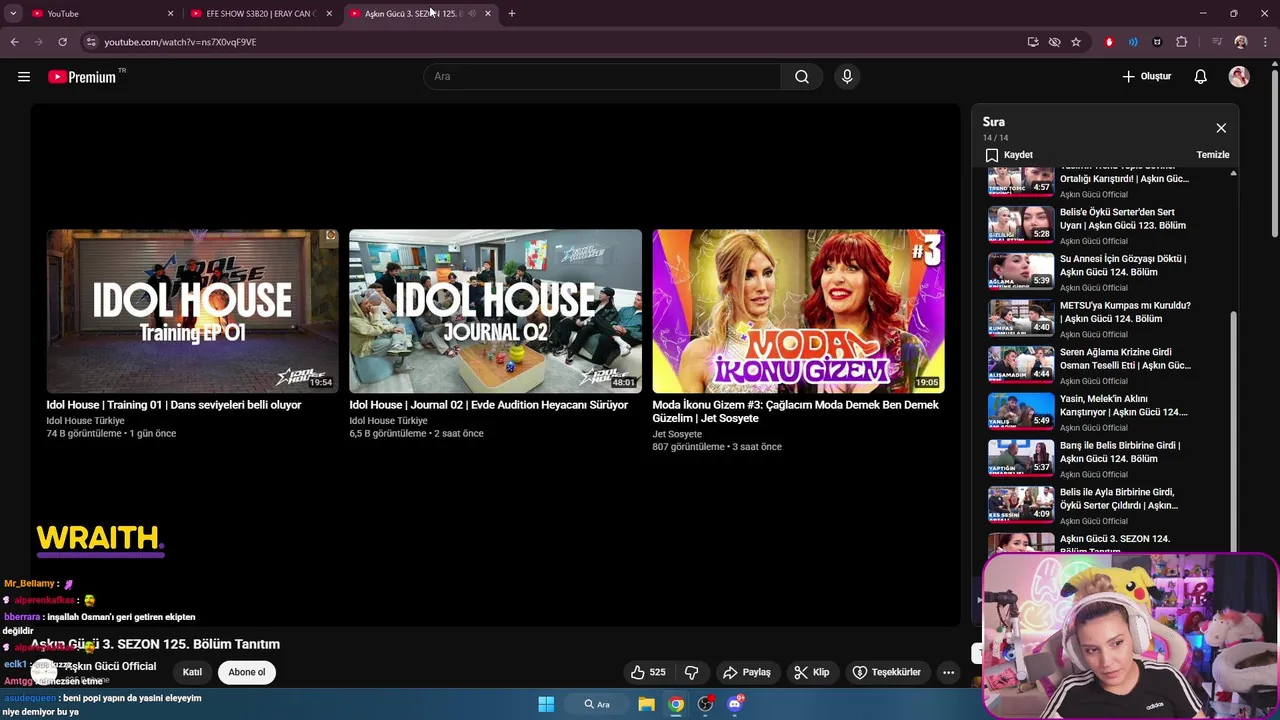1280x720 pixels.
Task: Expand the tab search dropdown
Action: coord(13,13)
